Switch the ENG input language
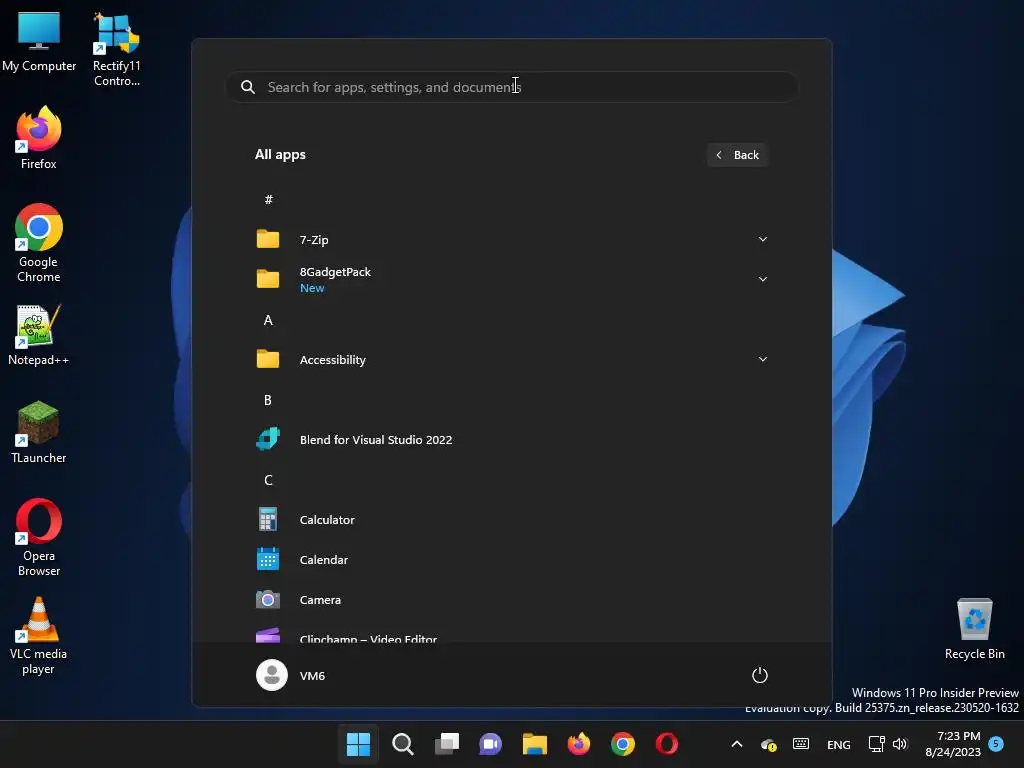 pos(839,744)
